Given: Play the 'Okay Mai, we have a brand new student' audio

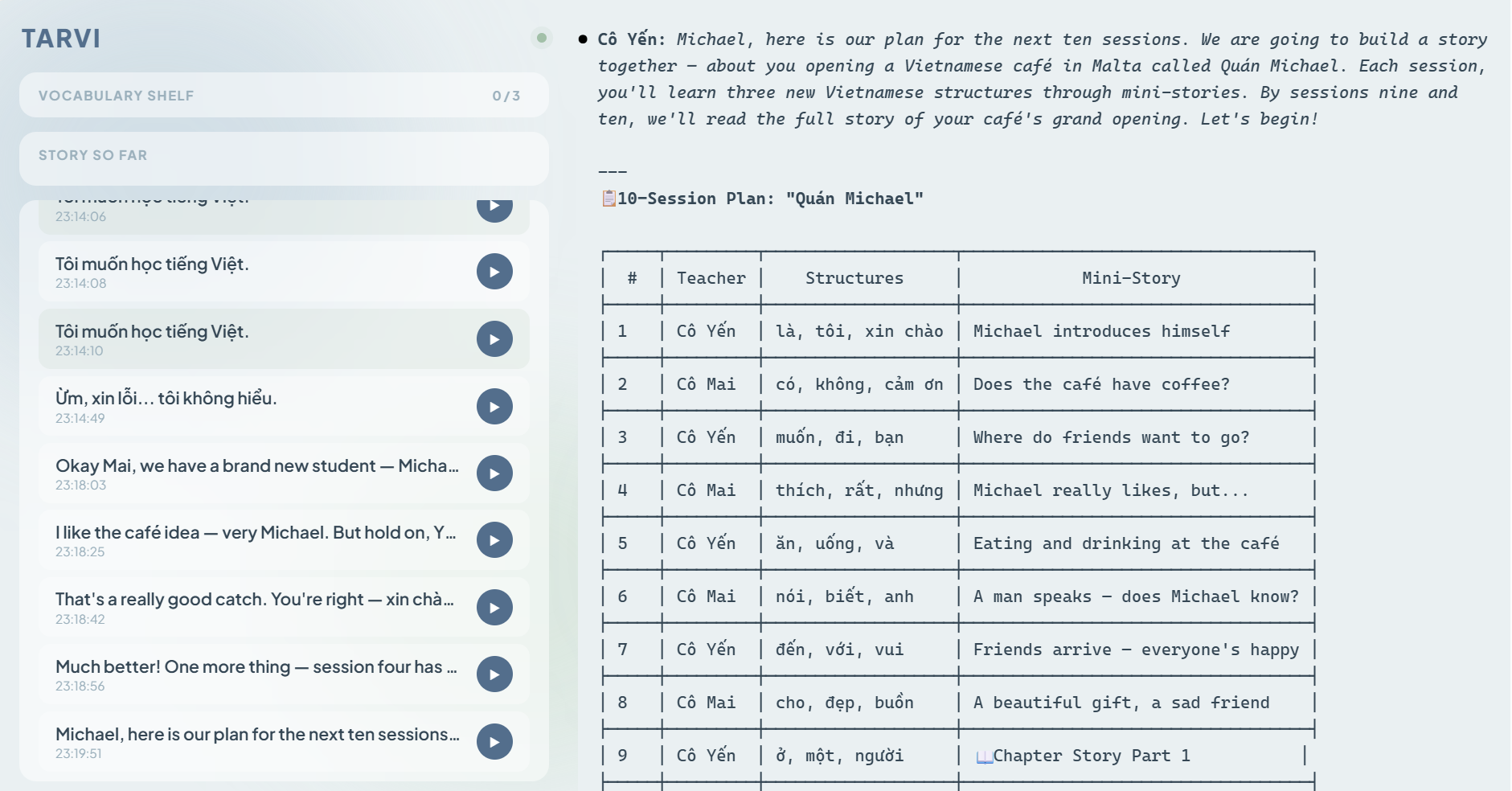Looking at the screenshot, I should click(494, 473).
